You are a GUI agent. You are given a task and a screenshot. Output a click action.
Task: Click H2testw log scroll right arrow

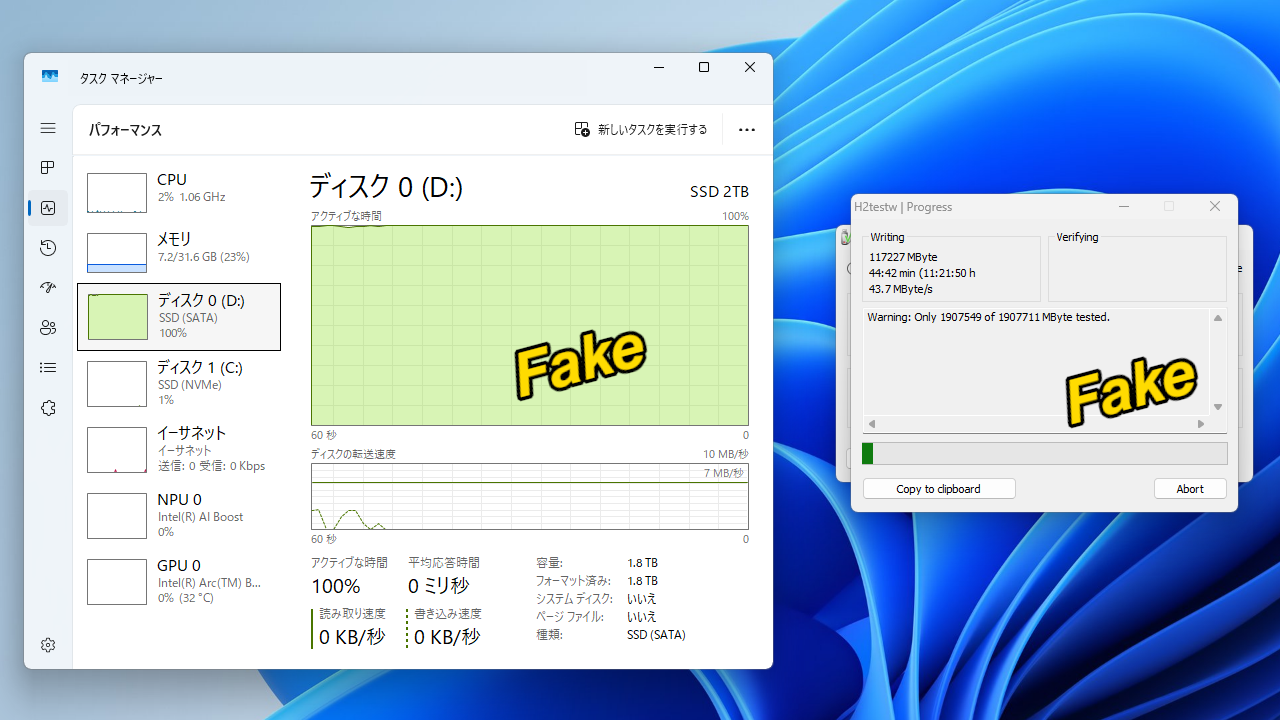point(1202,424)
